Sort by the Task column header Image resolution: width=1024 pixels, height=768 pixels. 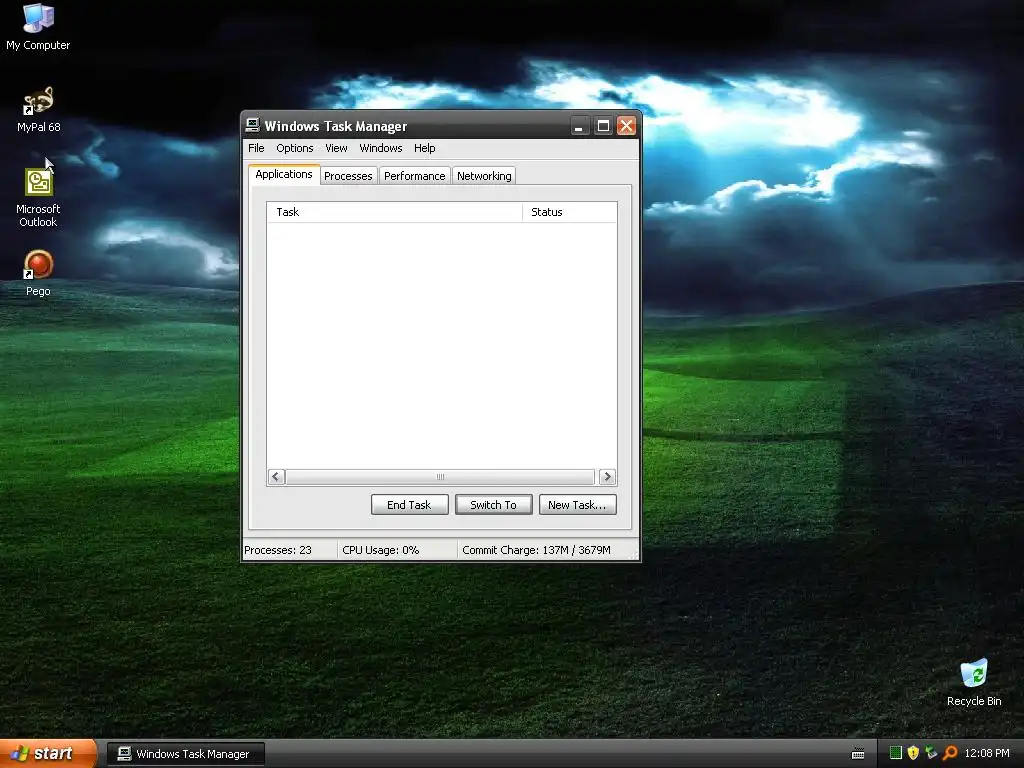pos(394,212)
